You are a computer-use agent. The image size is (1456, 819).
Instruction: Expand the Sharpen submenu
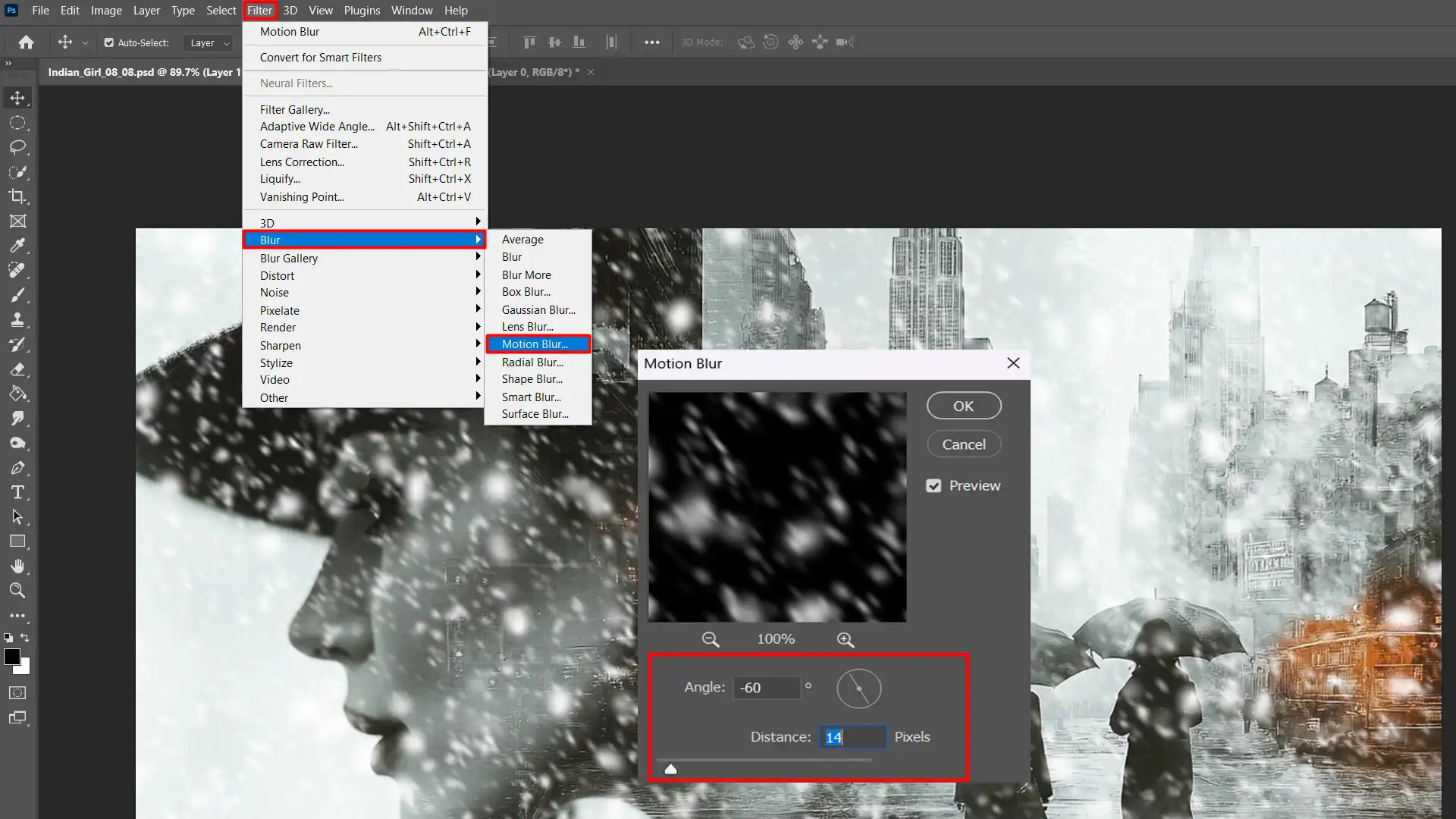pyautogui.click(x=280, y=345)
